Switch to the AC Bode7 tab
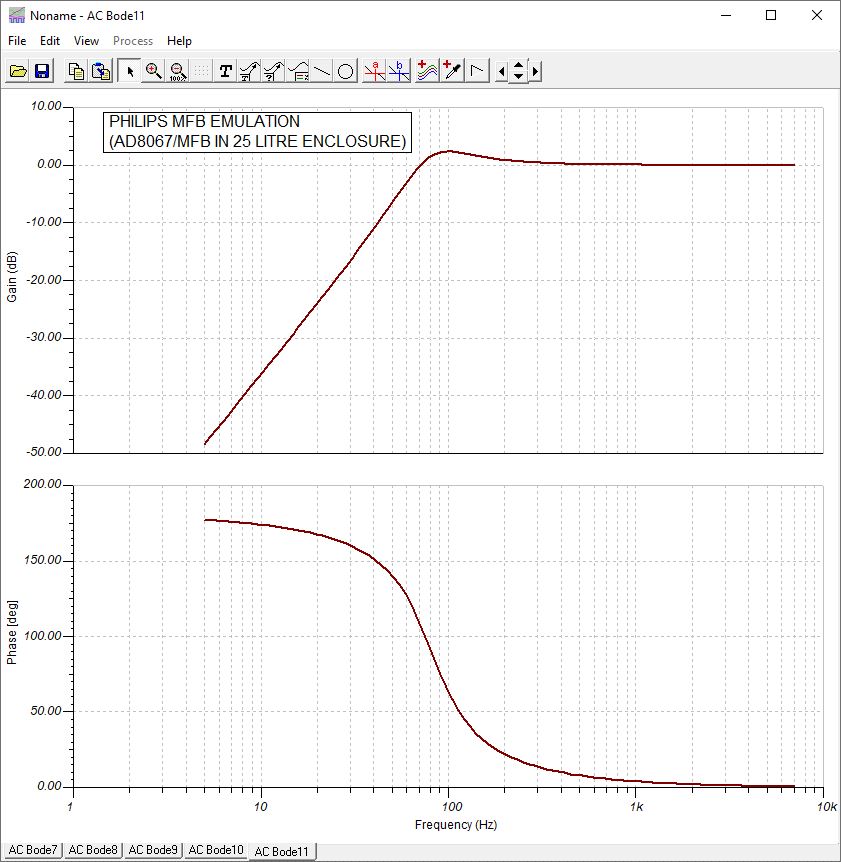 point(32,850)
